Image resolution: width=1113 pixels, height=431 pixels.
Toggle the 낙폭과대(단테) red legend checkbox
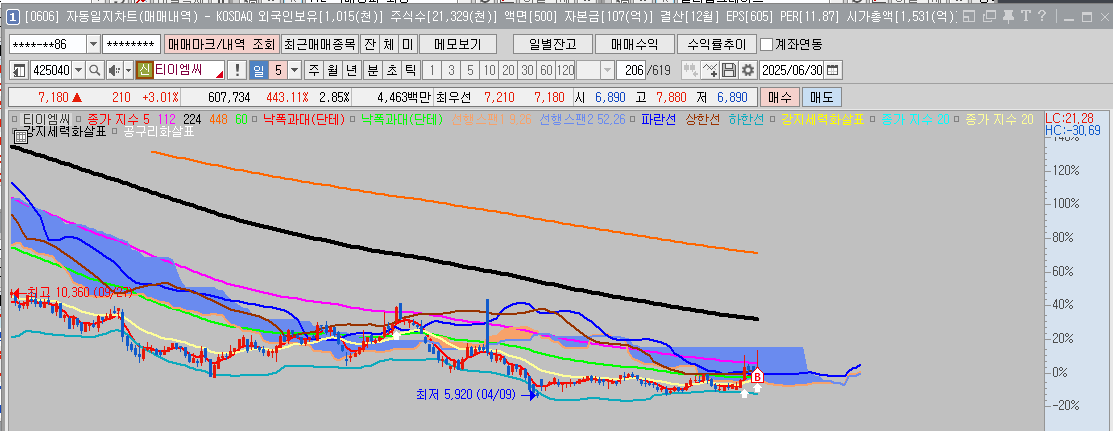tap(257, 119)
